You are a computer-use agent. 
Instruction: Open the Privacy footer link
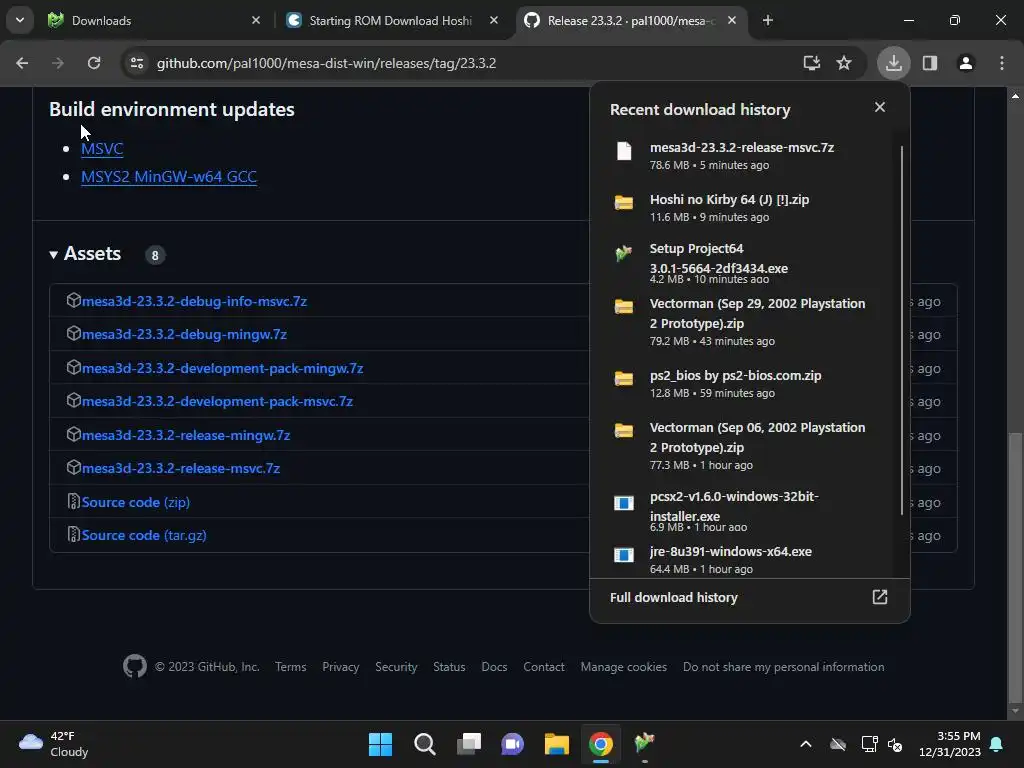[x=340, y=667]
